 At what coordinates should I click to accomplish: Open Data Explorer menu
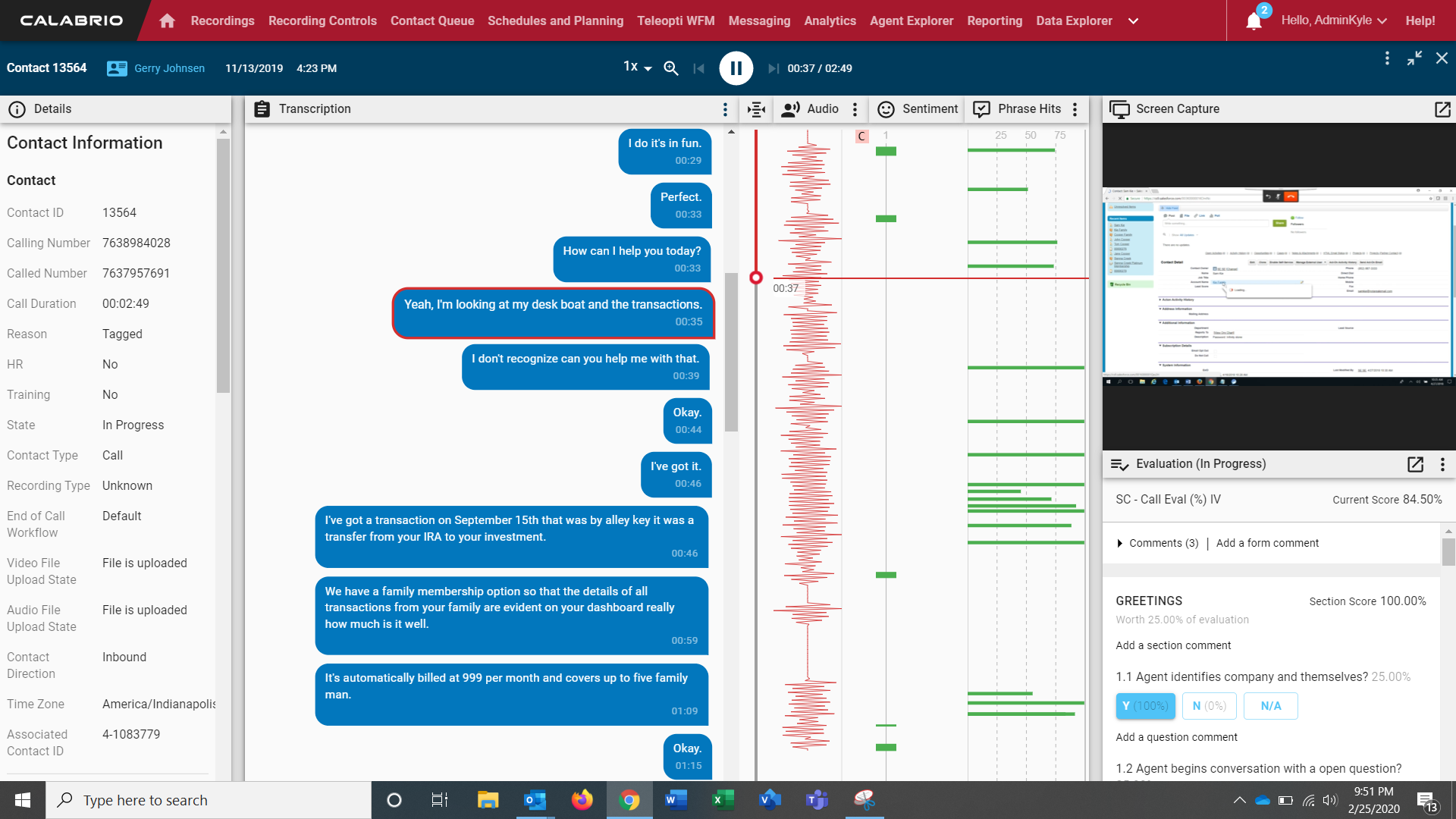point(1074,20)
